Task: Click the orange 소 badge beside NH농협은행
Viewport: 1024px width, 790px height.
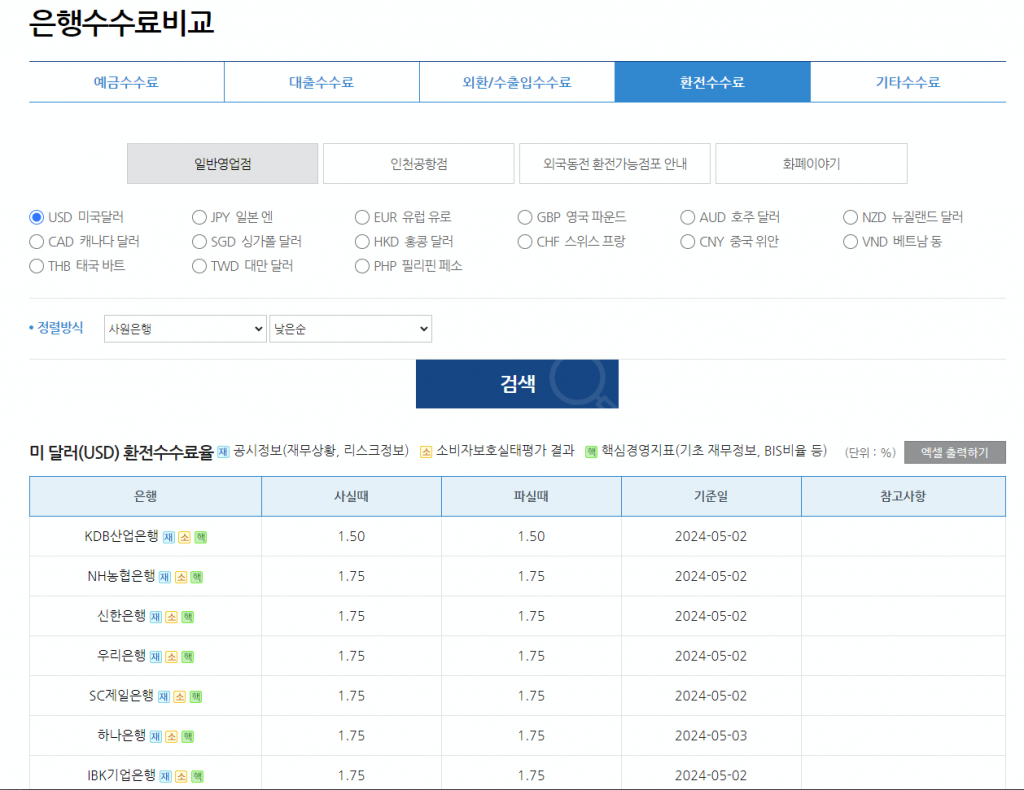Action: (181, 577)
